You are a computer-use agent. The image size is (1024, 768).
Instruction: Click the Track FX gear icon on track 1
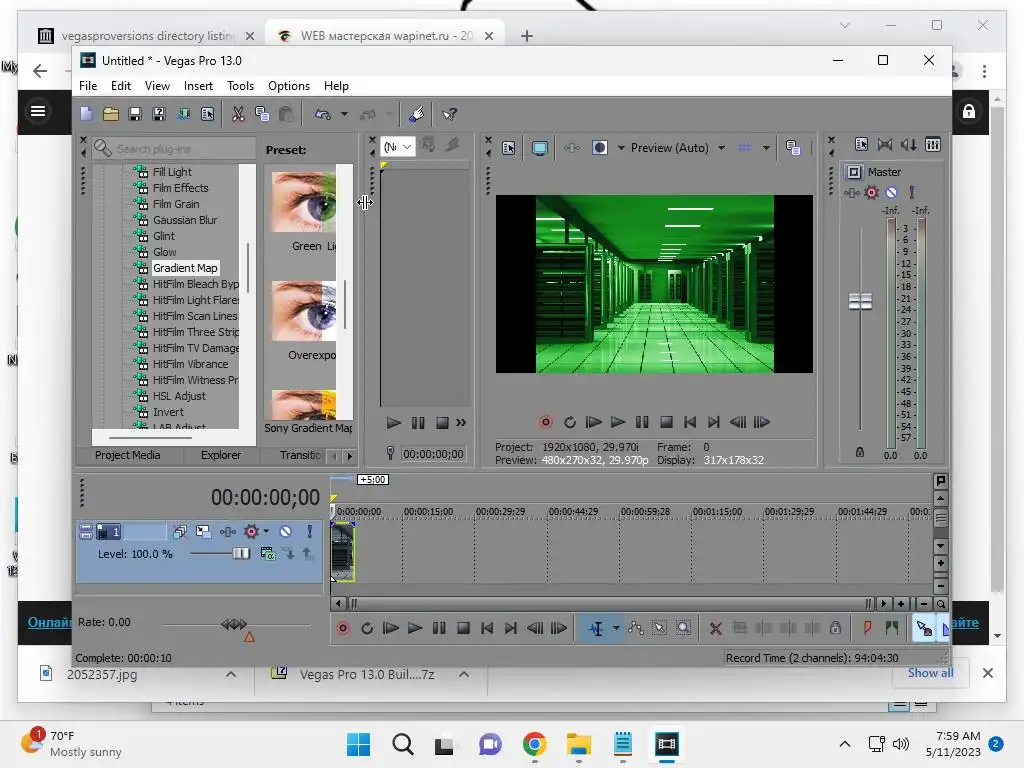[x=251, y=532]
